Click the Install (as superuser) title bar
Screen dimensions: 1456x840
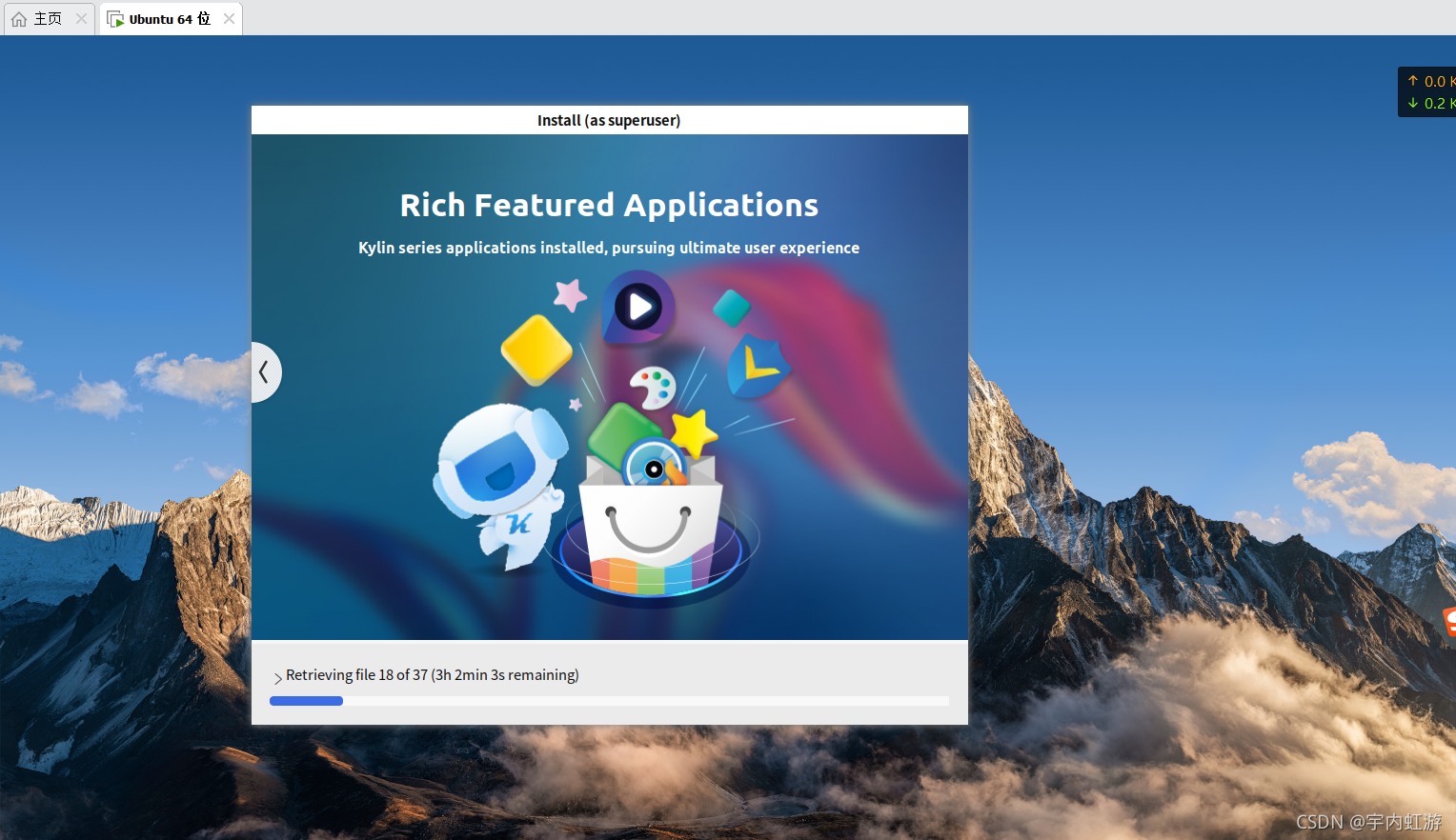(x=609, y=120)
